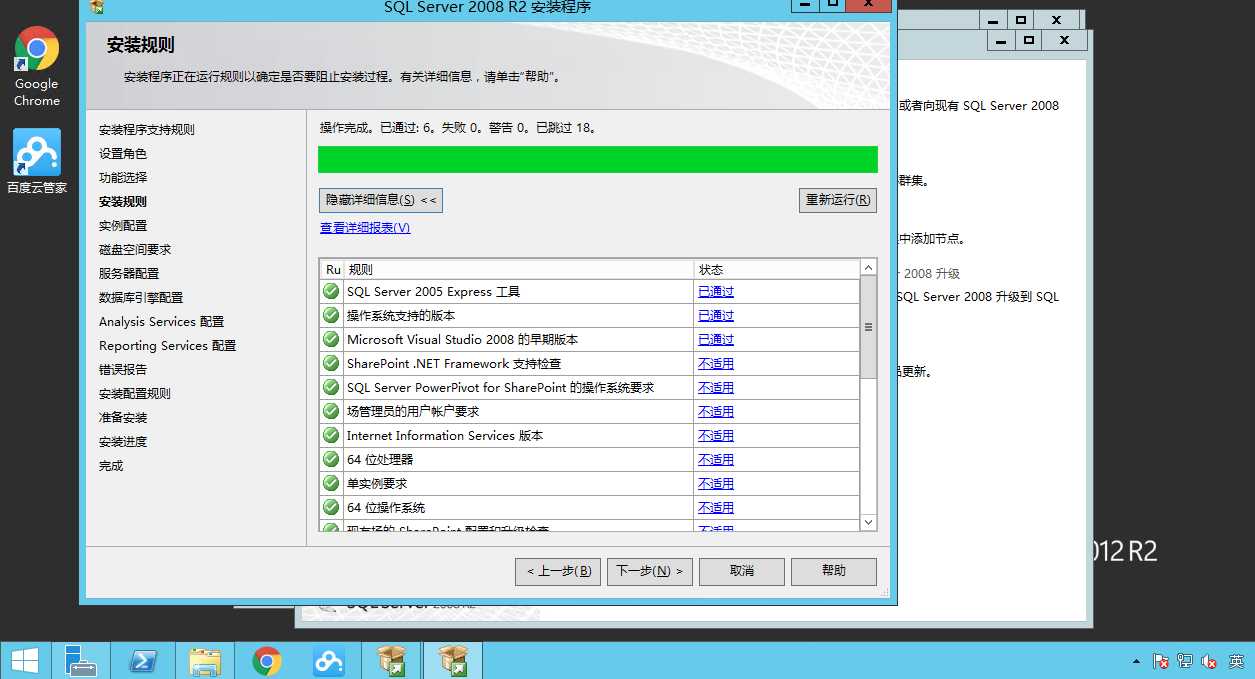Viewport: 1255px width, 679px height.
Task: Select the 功能选择 step in the sidebar
Action: coord(123,177)
